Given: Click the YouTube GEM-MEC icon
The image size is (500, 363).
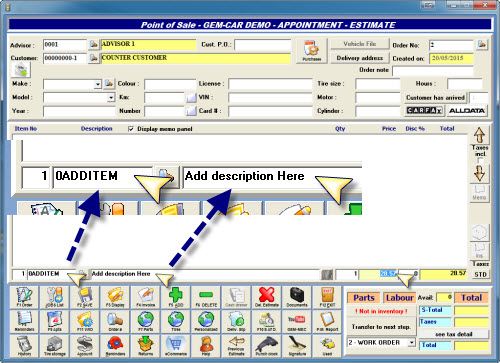Looking at the screenshot, I should (x=297, y=321).
